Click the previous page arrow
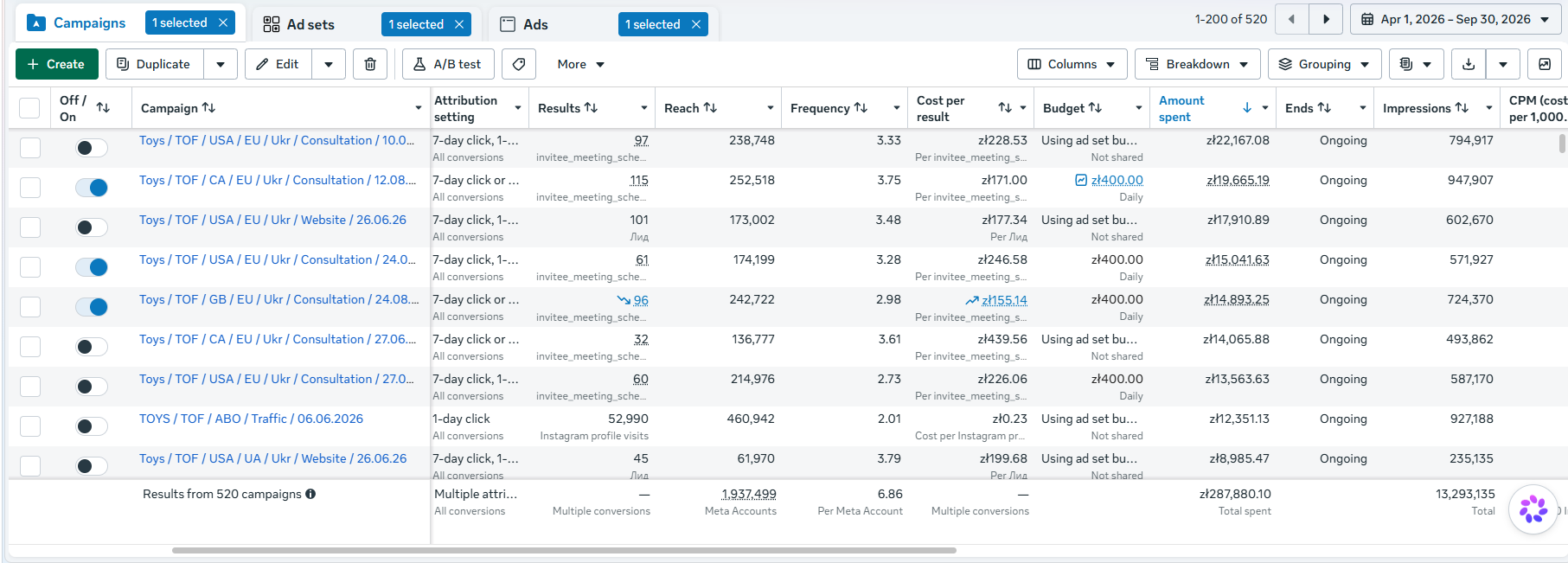The width and height of the screenshot is (1568, 563). 1291,19
